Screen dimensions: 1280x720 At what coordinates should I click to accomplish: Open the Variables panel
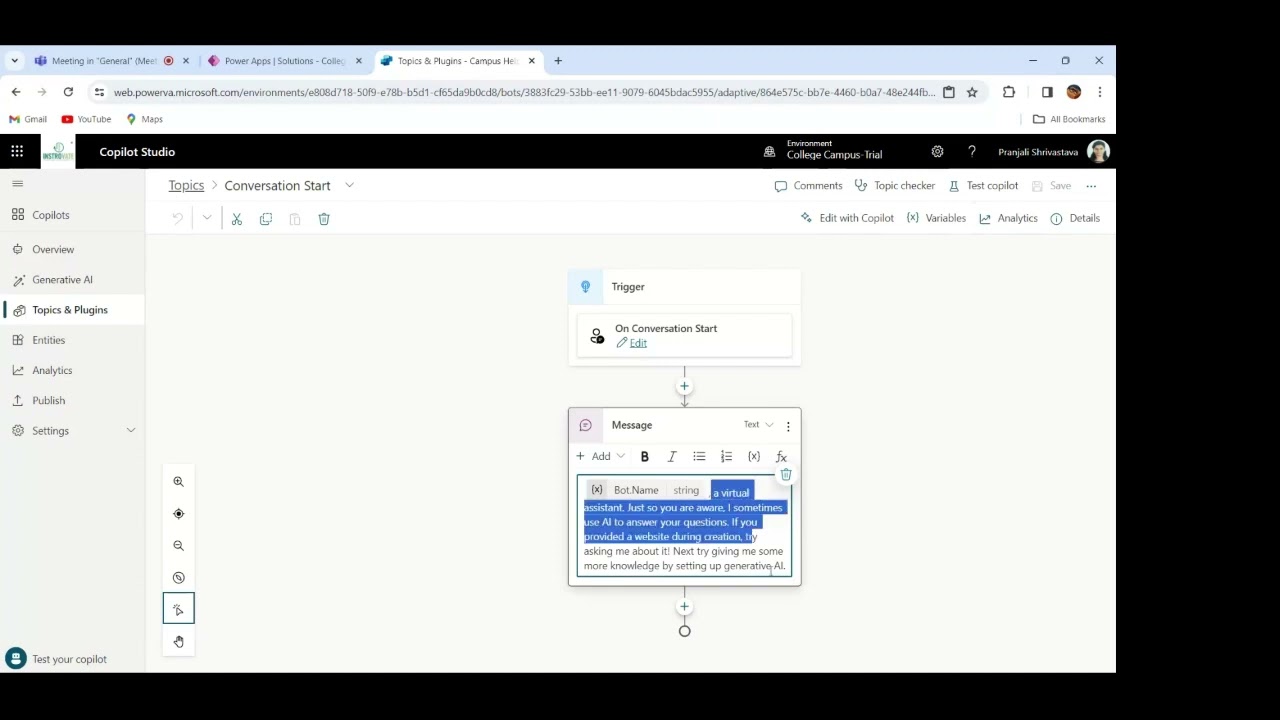[936, 218]
